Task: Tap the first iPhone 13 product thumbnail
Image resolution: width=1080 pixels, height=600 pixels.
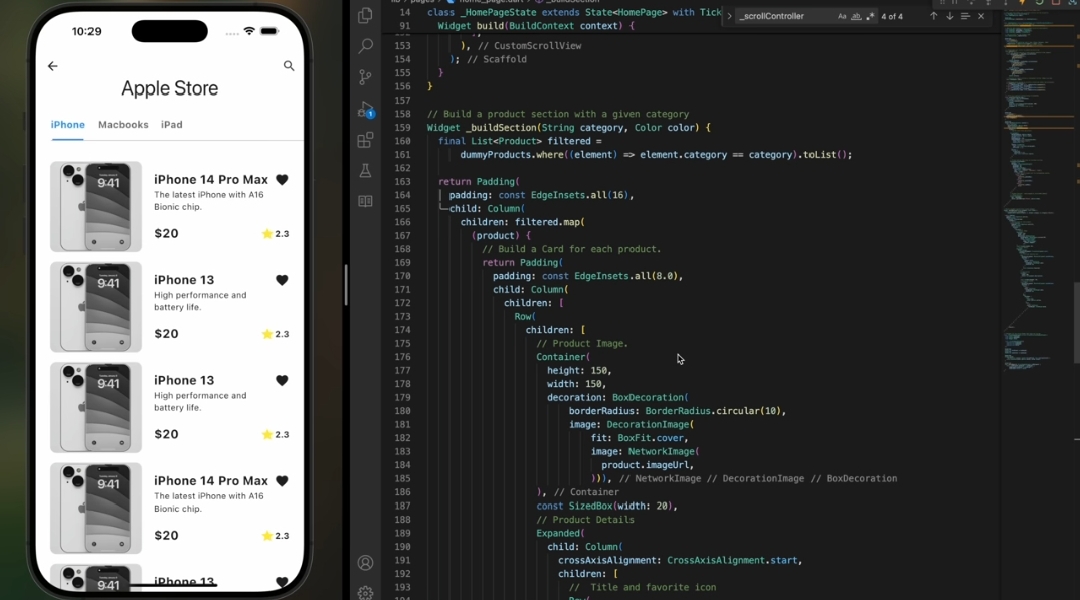Action: 96,307
